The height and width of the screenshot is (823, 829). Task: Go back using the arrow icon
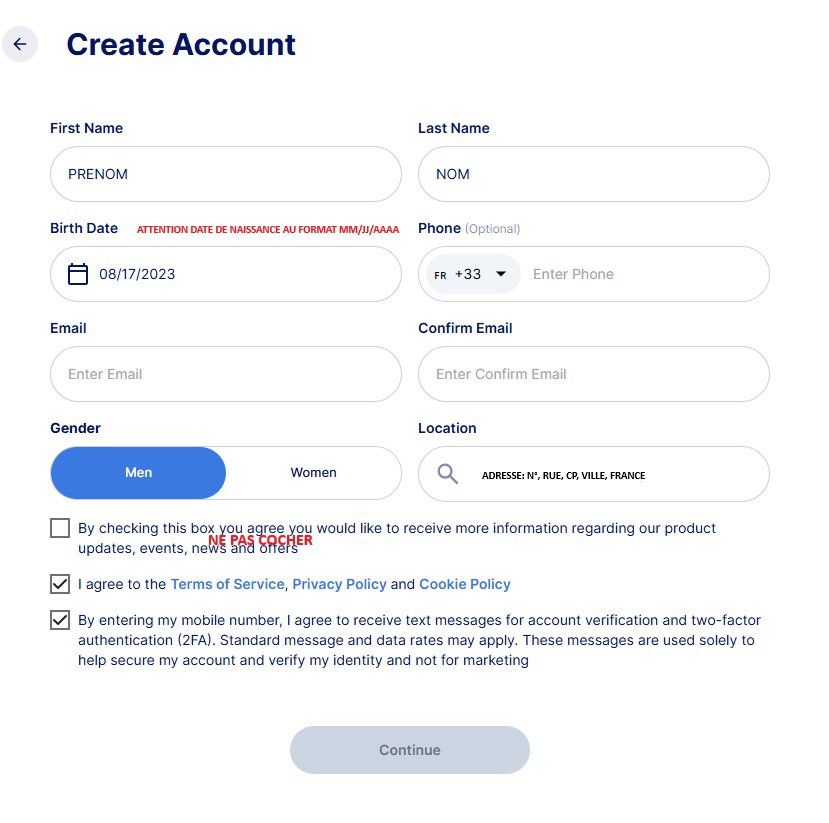click(x=20, y=44)
